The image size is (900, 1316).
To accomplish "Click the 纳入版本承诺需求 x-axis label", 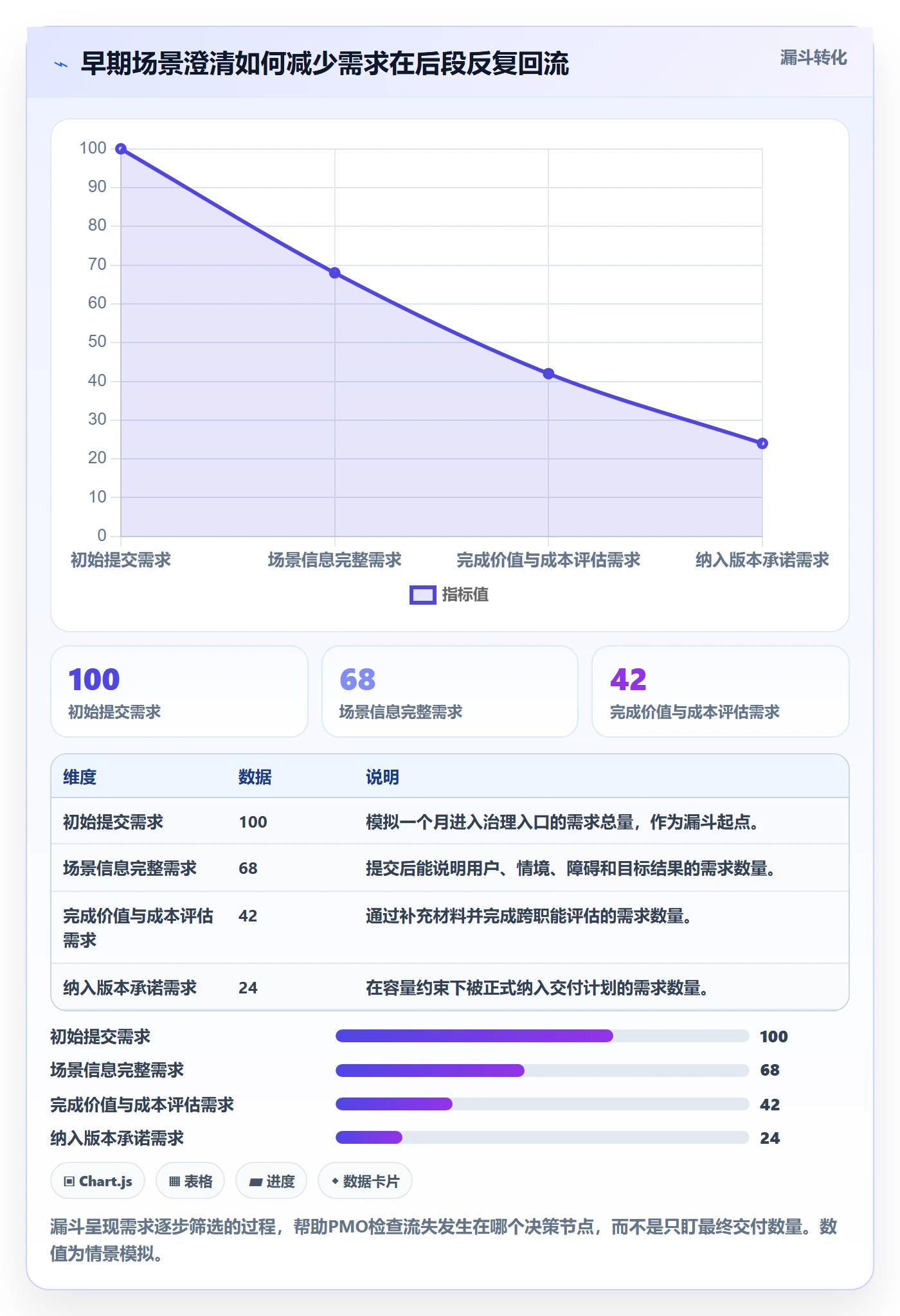I will click(x=762, y=560).
